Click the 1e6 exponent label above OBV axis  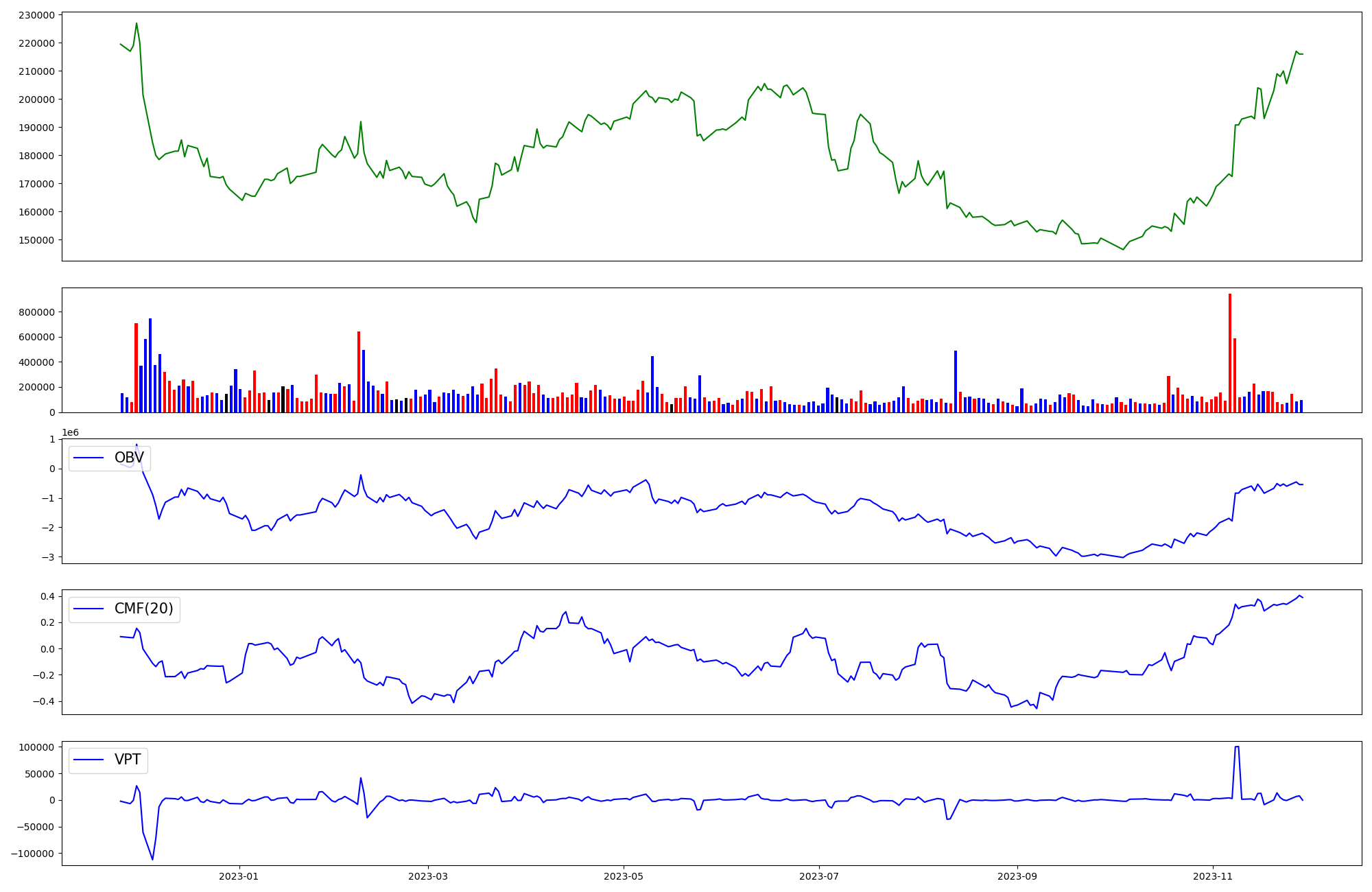pyautogui.click(x=71, y=432)
